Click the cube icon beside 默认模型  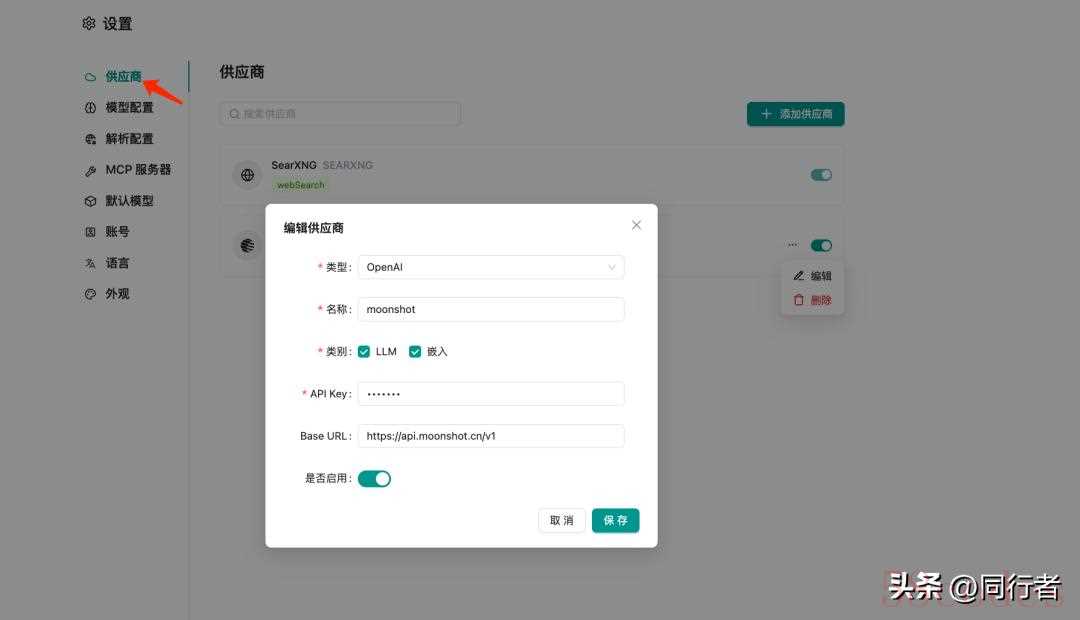pos(90,201)
